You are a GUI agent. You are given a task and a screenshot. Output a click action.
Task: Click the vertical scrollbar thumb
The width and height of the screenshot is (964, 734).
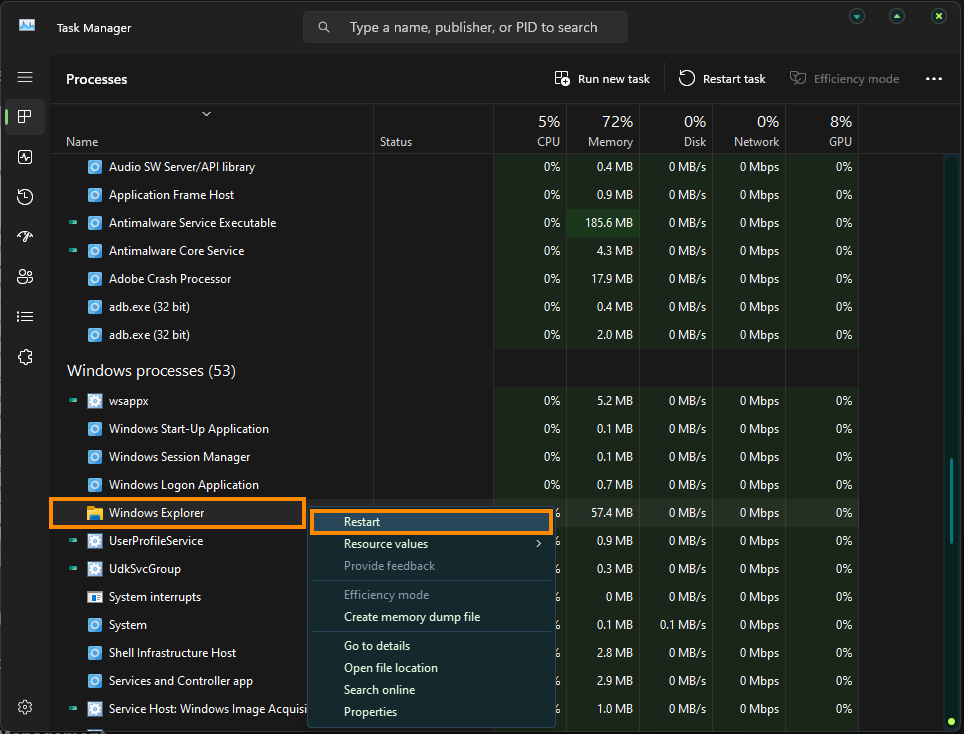point(951,500)
